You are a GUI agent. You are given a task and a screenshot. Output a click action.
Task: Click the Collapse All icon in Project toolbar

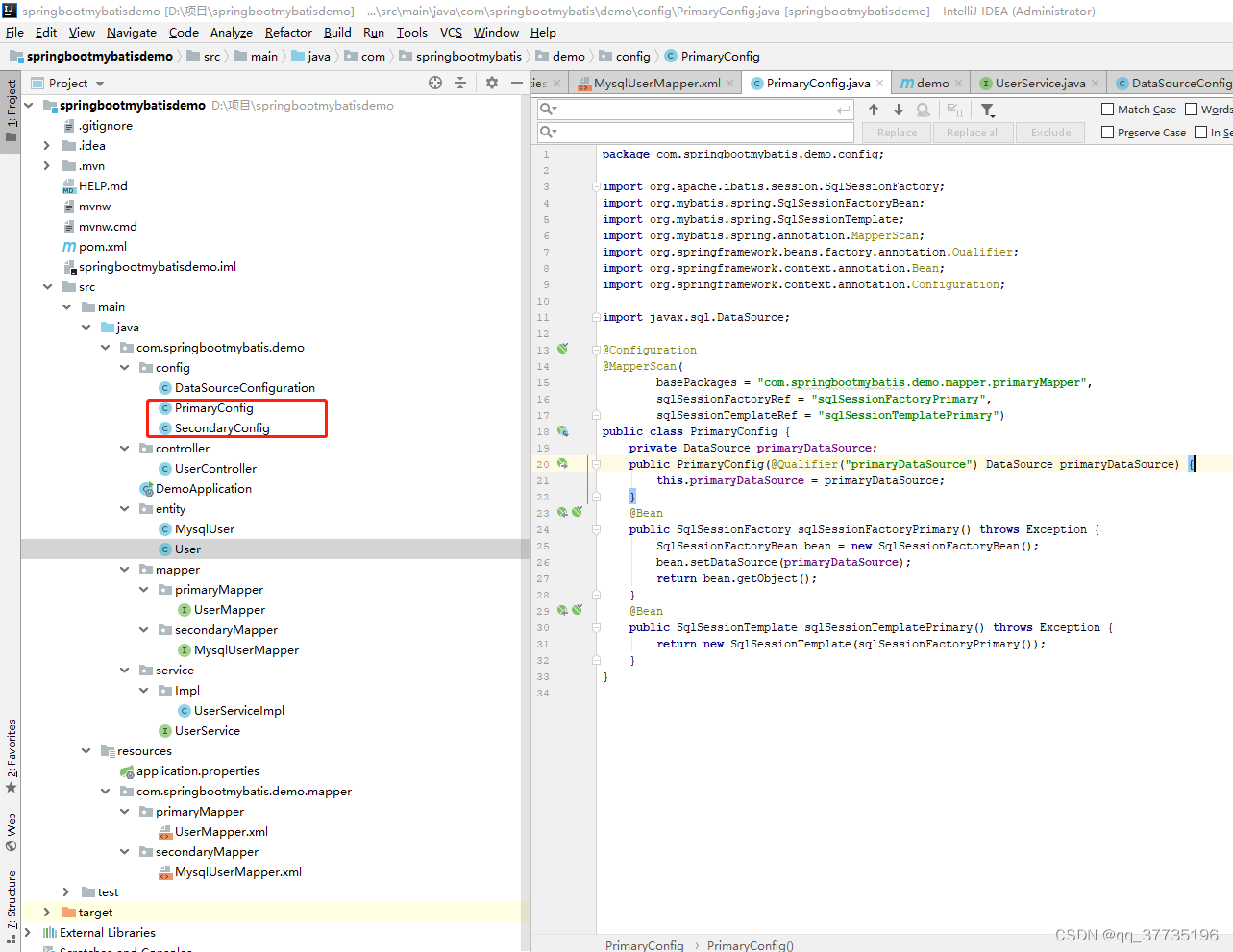point(459,83)
